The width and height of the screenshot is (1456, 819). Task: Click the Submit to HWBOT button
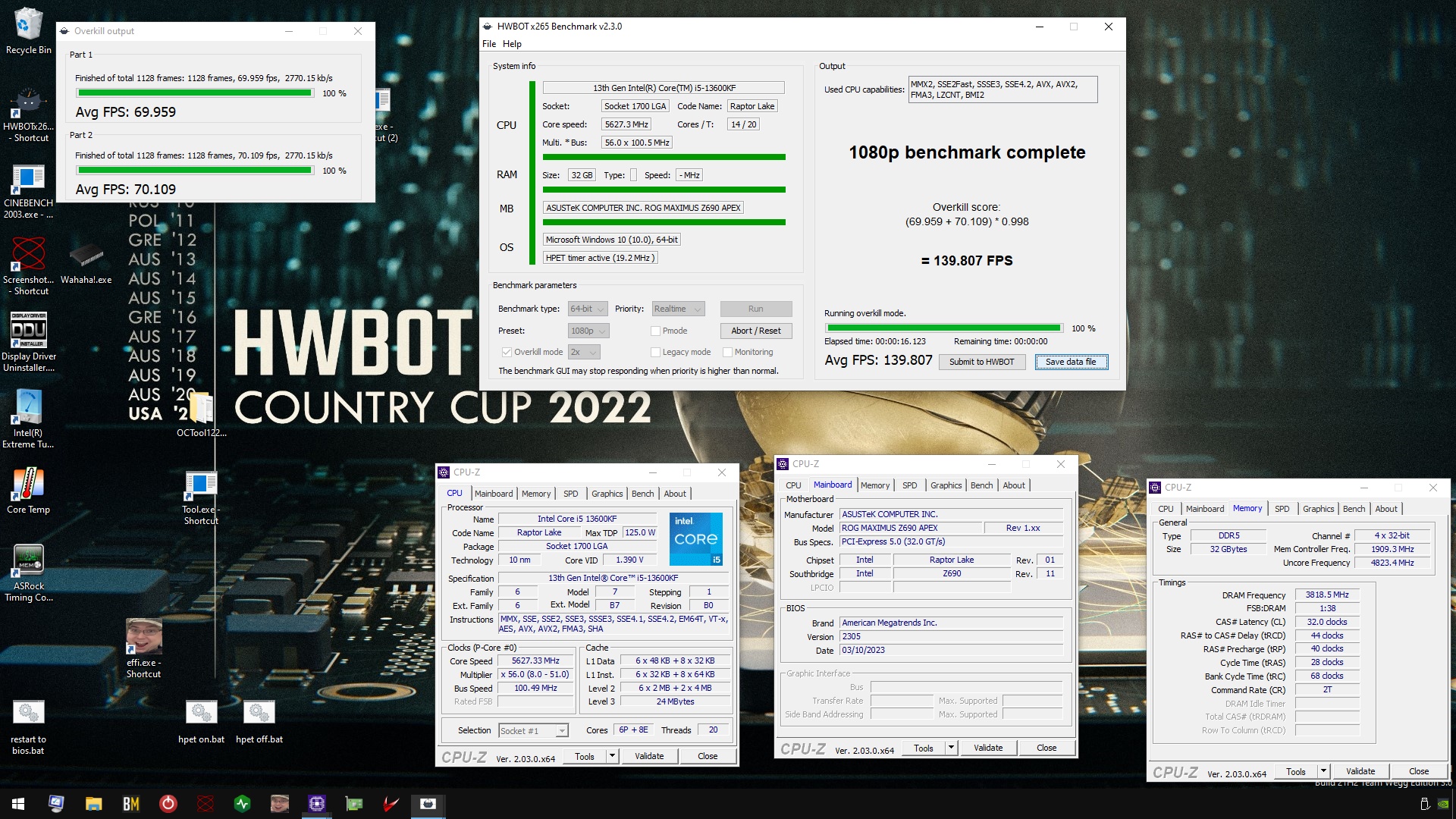[981, 362]
